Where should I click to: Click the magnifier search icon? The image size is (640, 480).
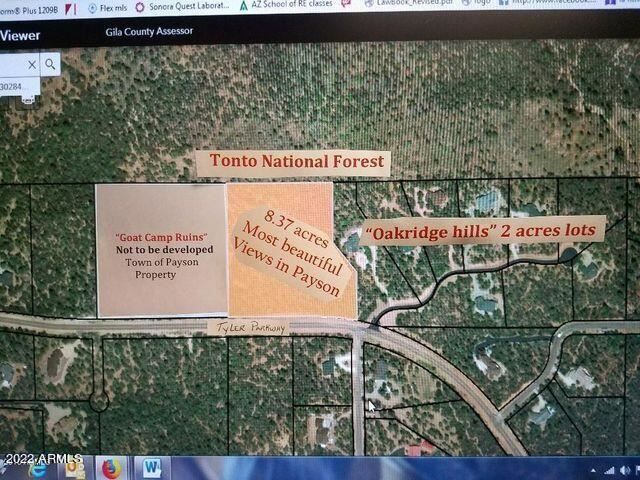(50, 64)
